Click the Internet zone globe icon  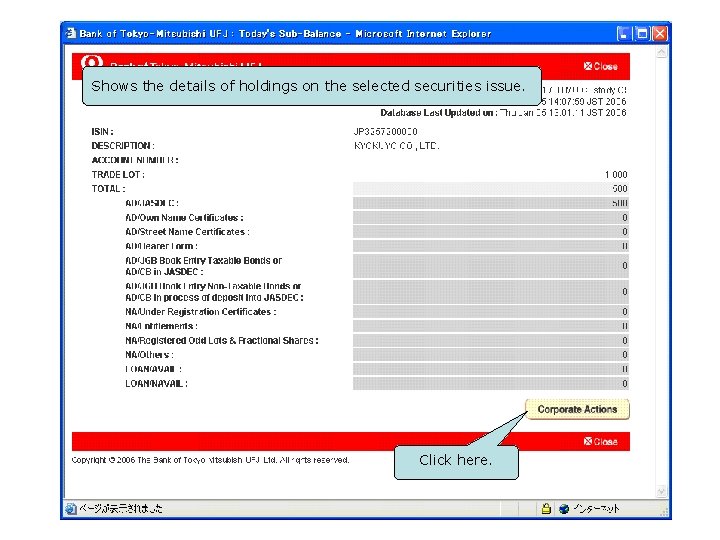click(564, 508)
